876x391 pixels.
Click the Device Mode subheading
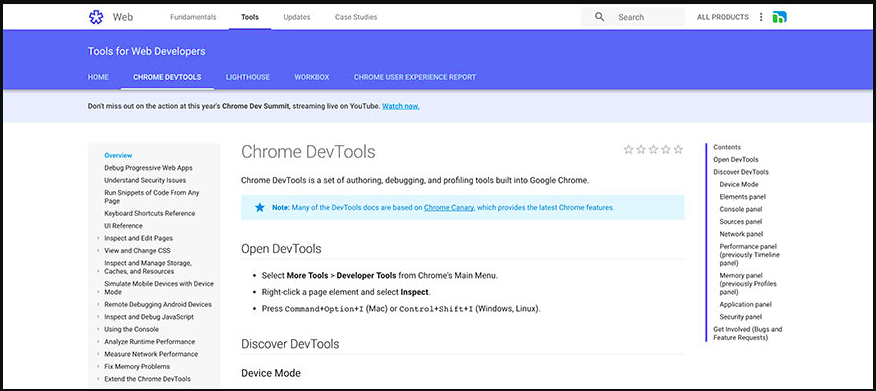pyautogui.click(x=271, y=373)
